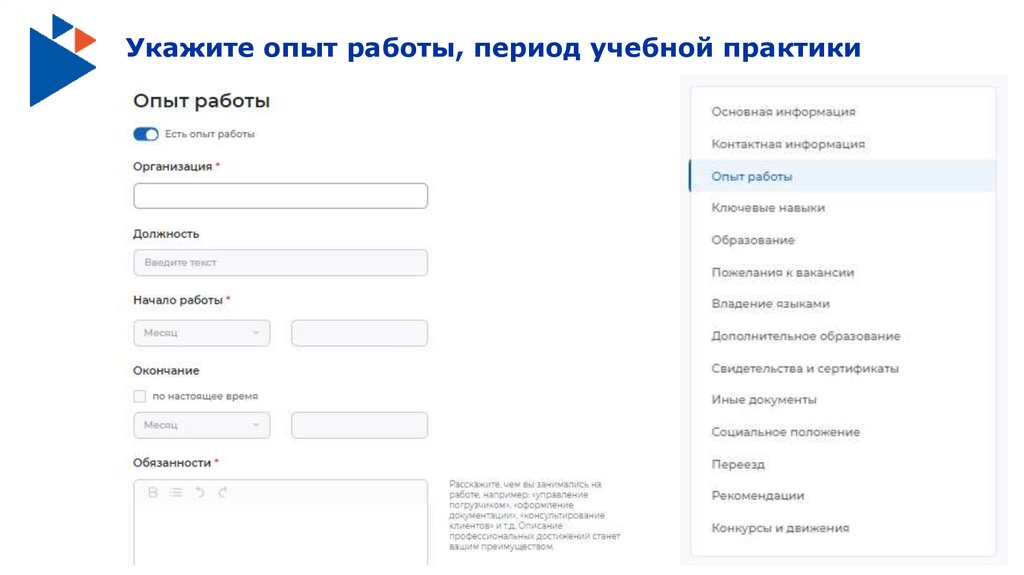Expand the end month 'Месяц' dropdown
The image size is (1024, 575).
tap(201, 425)
